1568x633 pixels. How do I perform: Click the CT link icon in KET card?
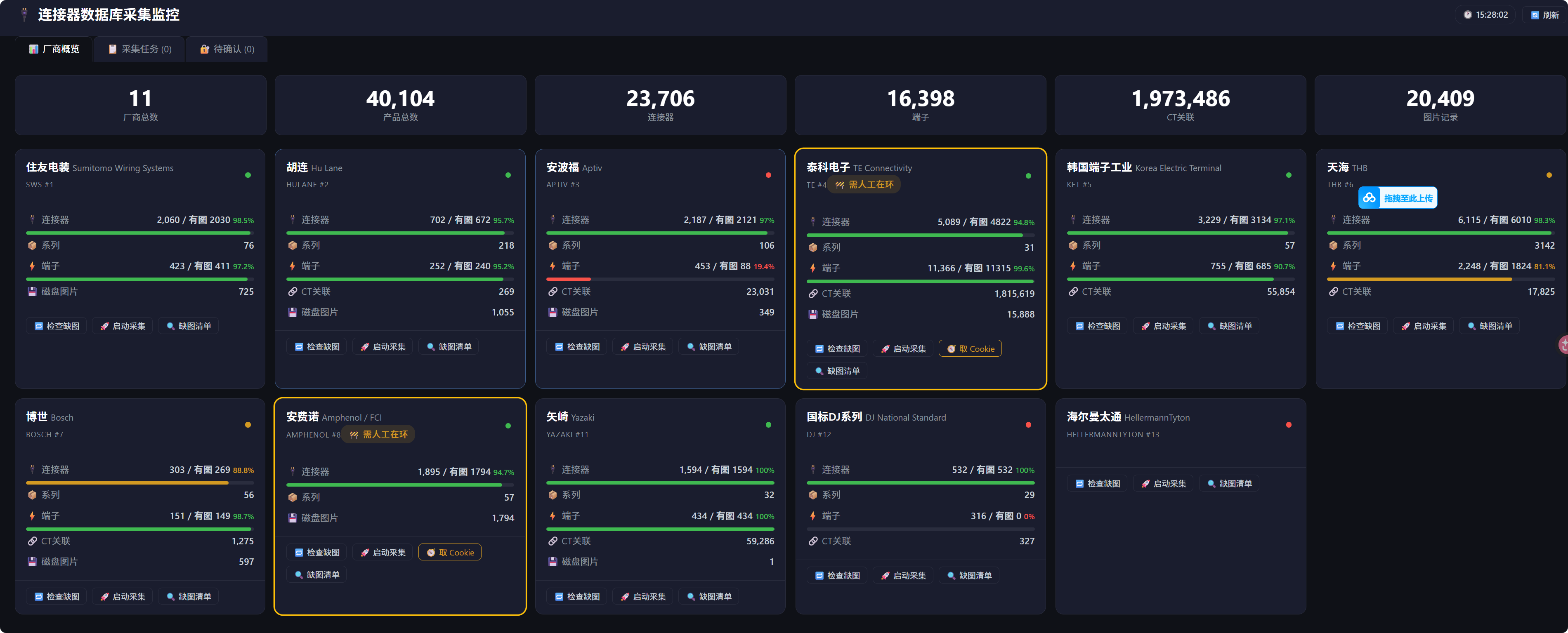1073,292
